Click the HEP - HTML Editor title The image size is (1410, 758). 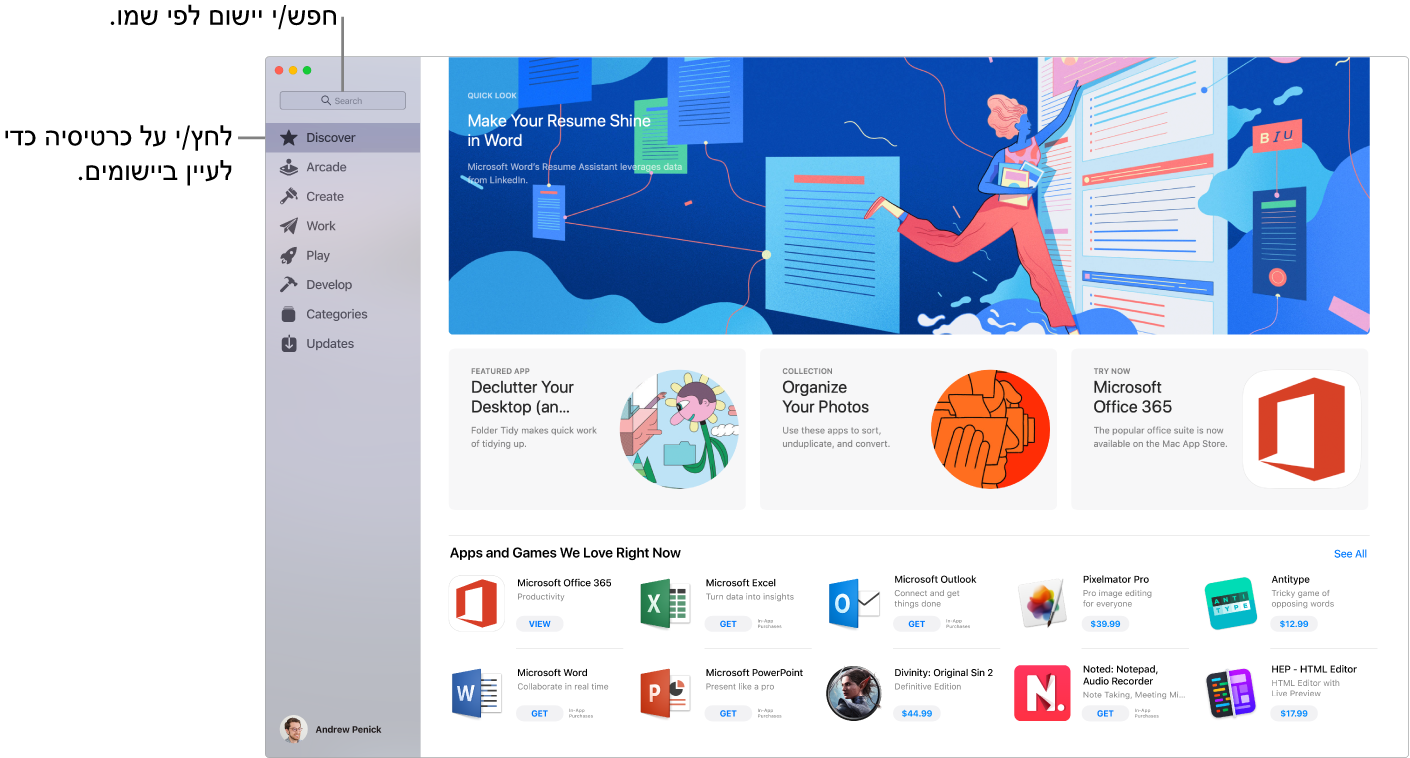1314,669
